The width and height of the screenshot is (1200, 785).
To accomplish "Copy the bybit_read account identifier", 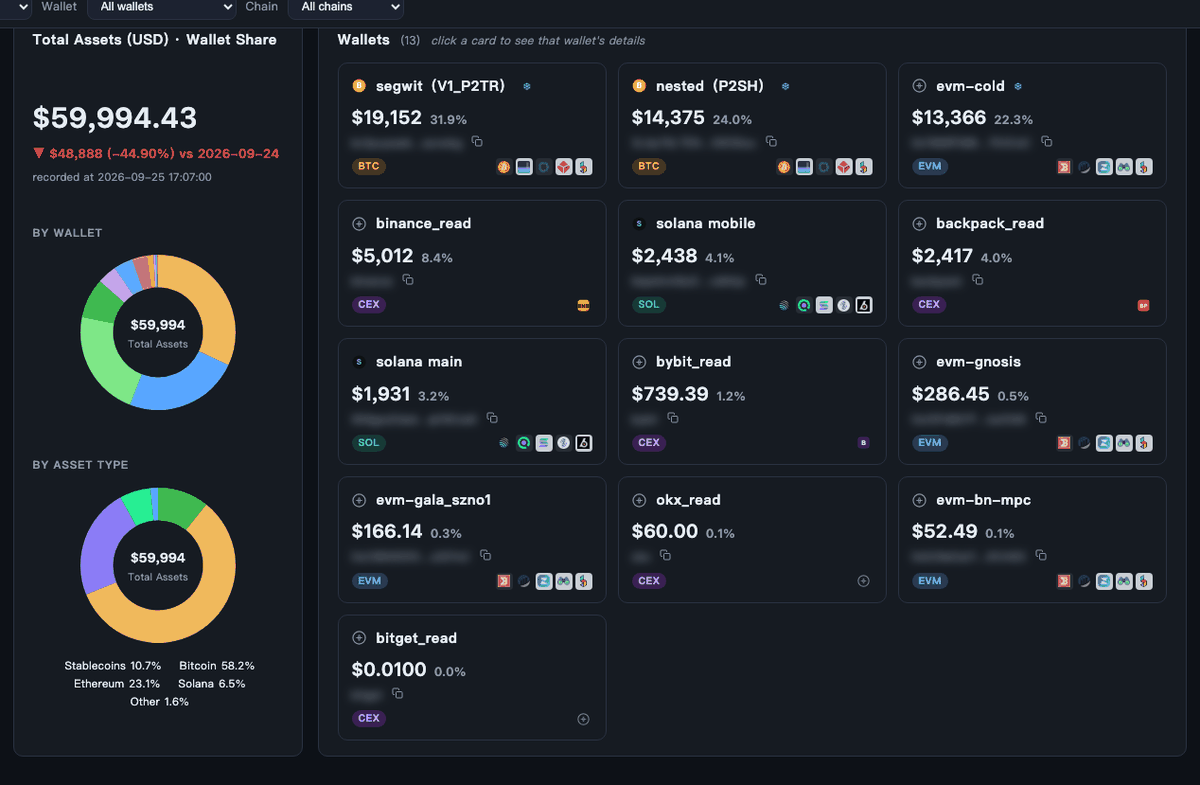I will point(673,418).
